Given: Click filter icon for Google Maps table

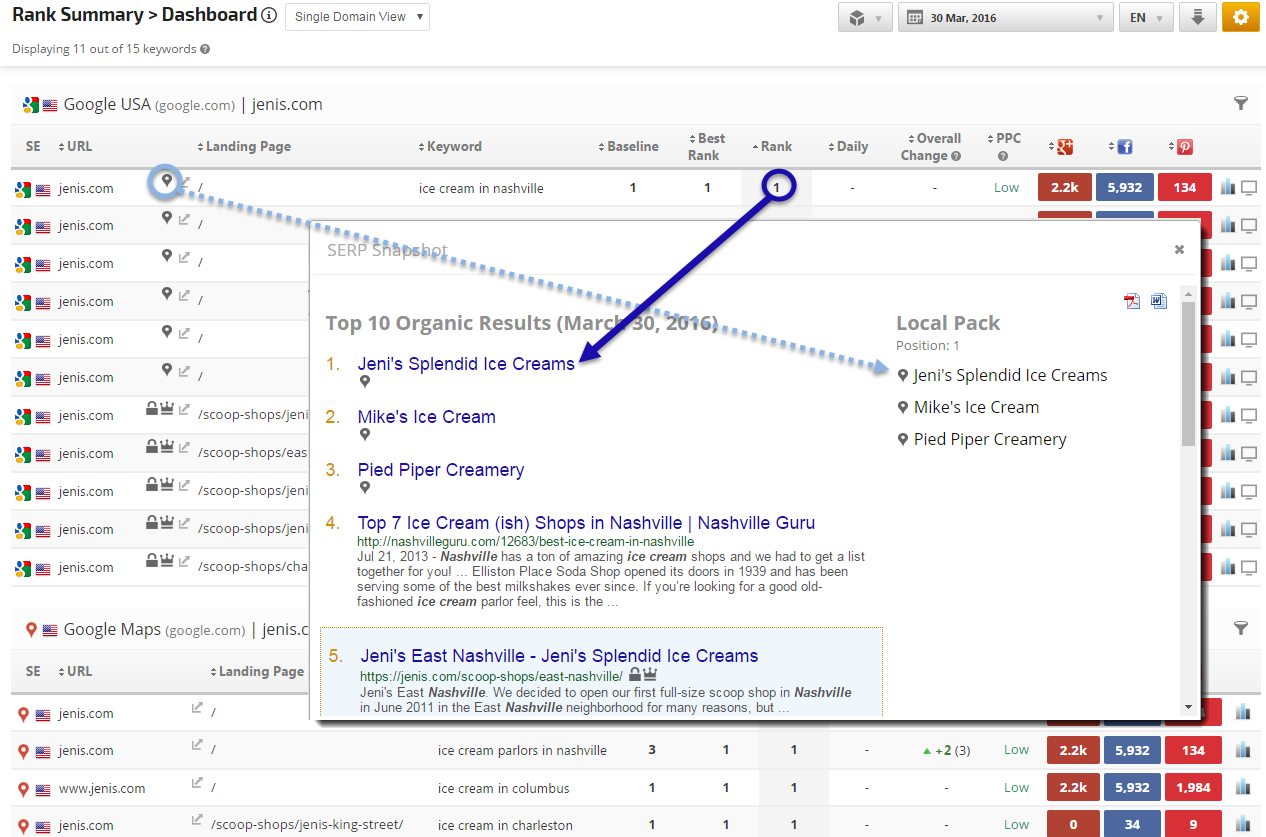Looking at the screenshot, I should pos(1241,628).
